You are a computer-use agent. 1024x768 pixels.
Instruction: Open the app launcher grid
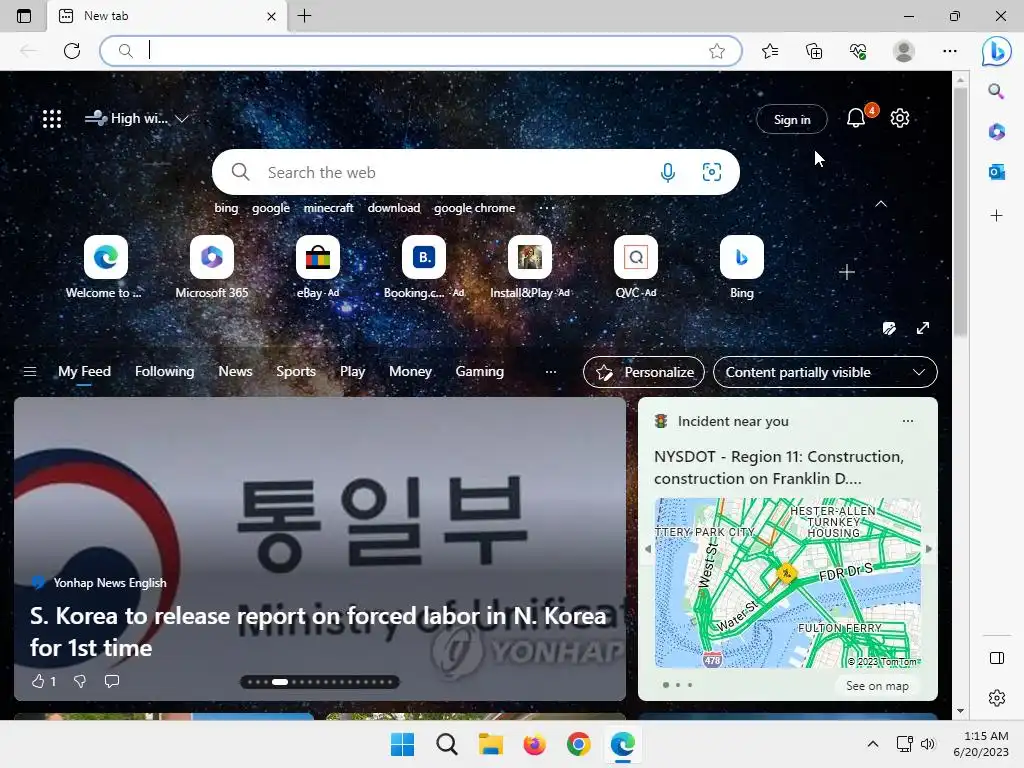52,119
